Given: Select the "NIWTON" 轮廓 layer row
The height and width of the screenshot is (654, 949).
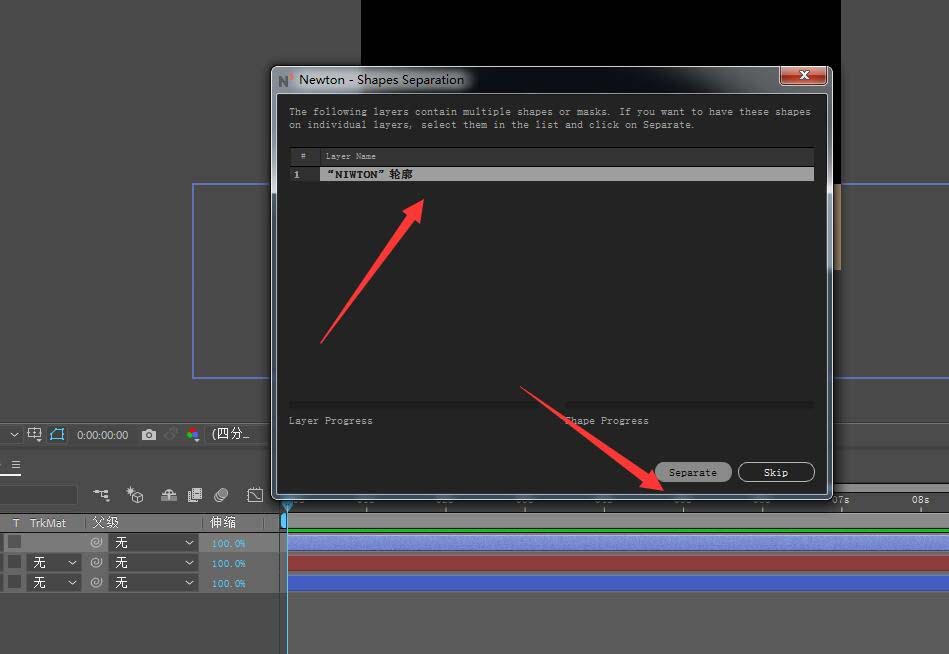Looking at the screenshot, I should tap(551, 174).
